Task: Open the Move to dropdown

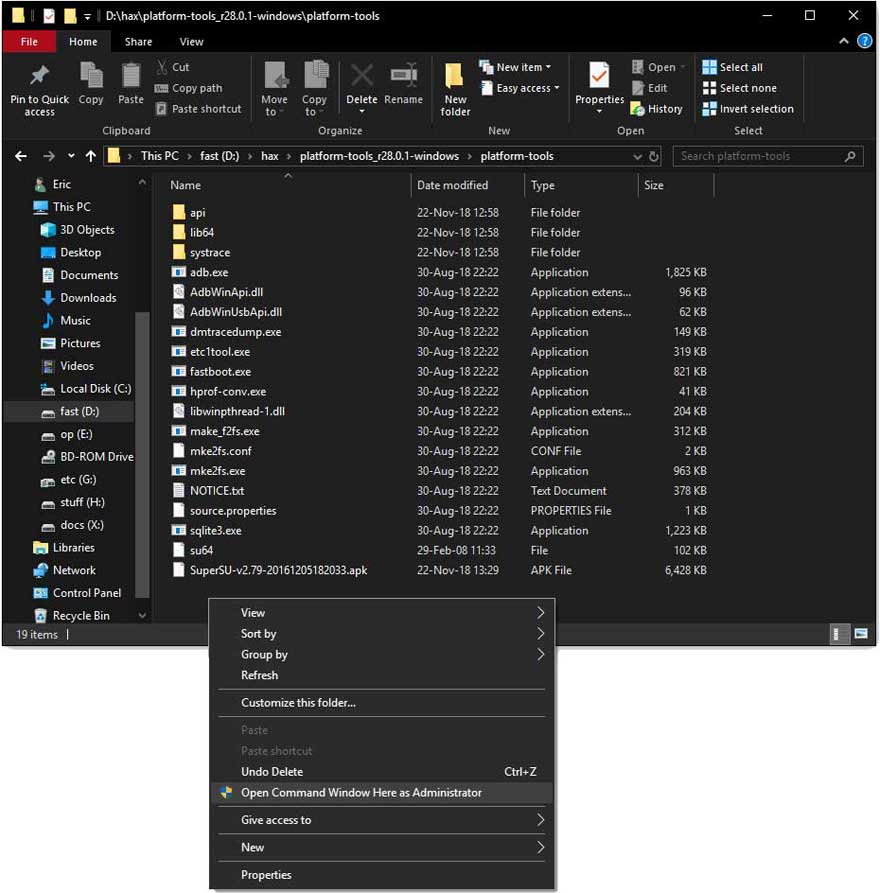Action: 274,89
